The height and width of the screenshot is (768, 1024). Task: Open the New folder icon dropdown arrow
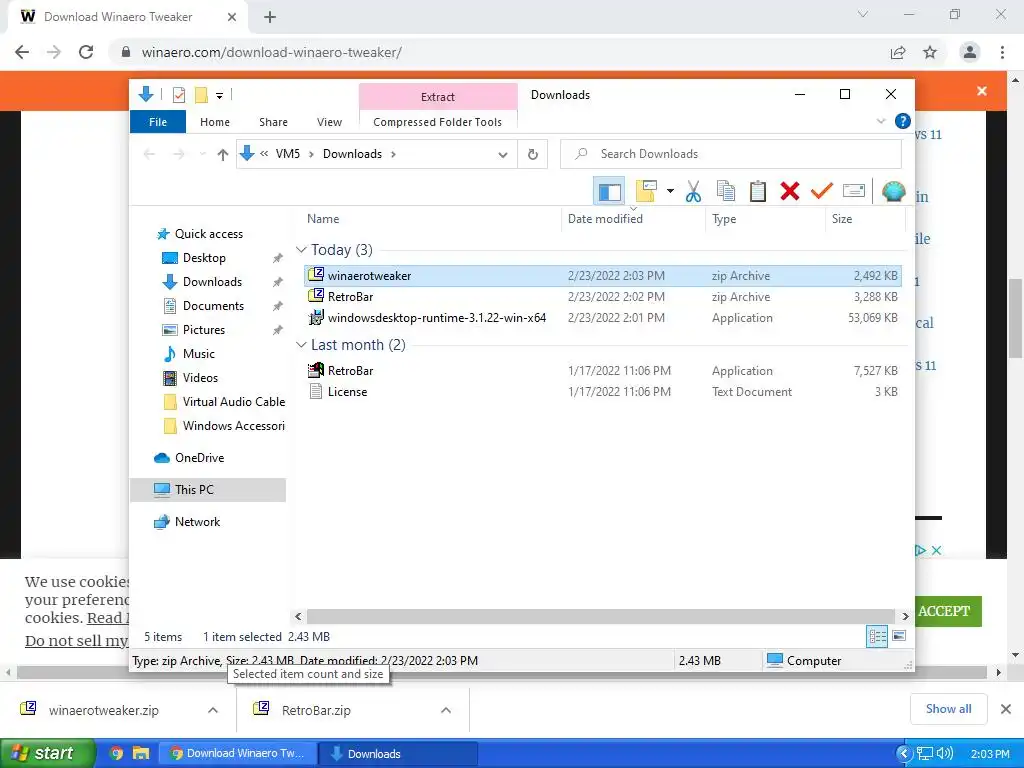670,191
